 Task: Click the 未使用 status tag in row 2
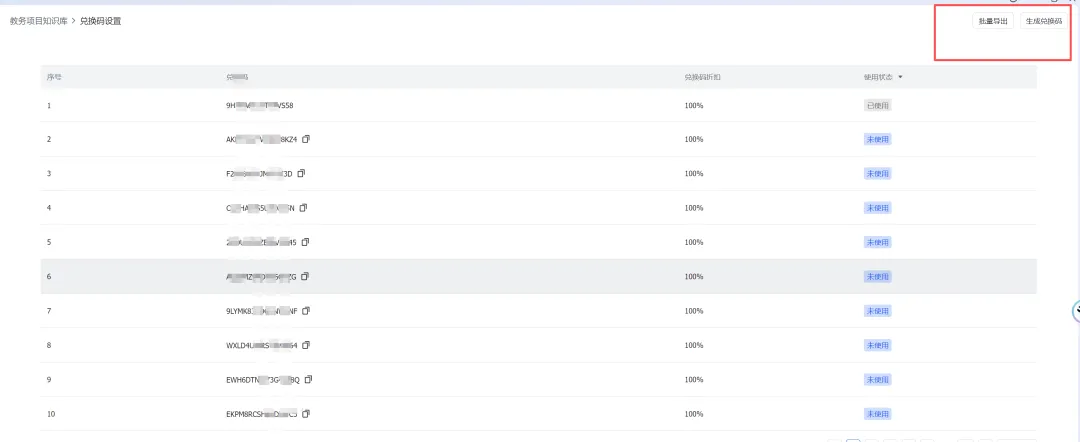click(x=876, y=139)
